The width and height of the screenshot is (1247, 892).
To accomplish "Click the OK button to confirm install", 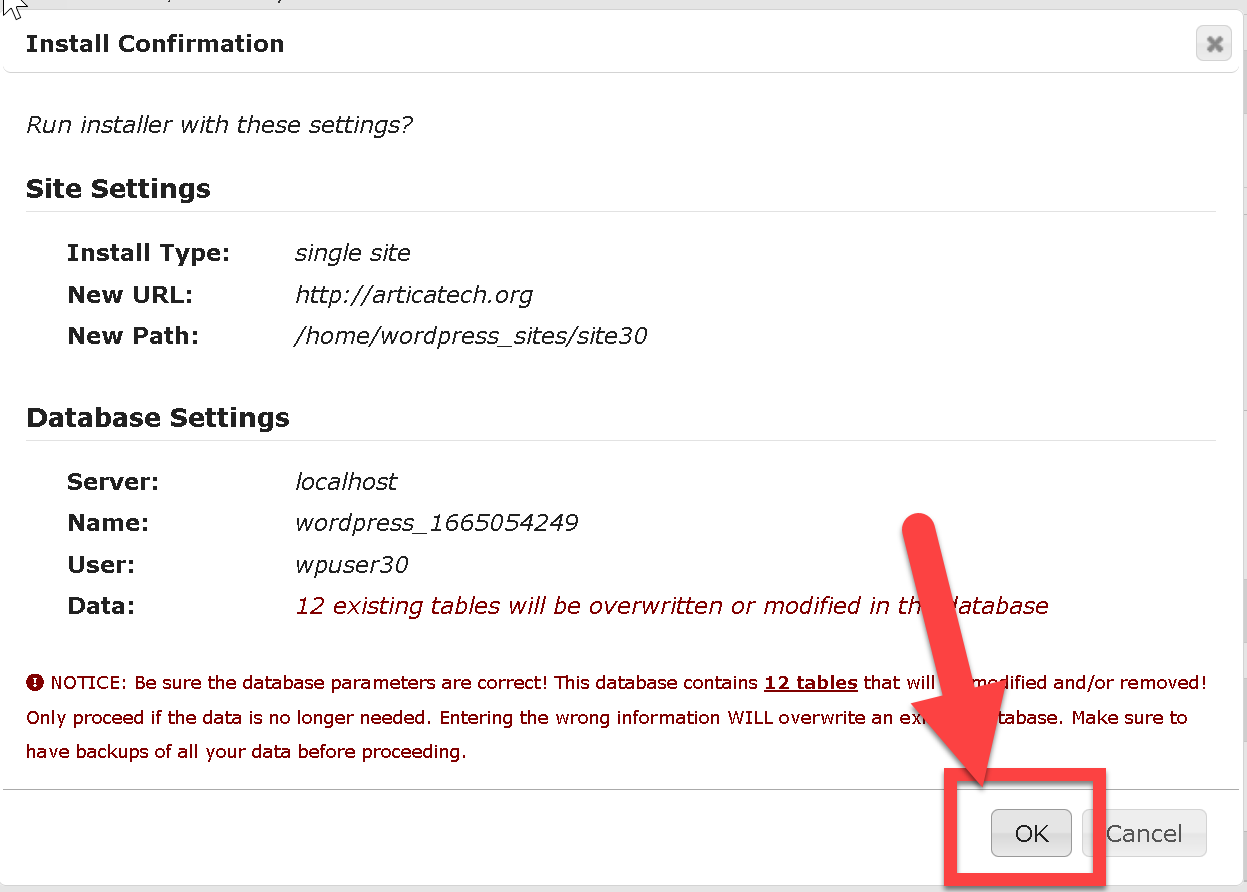I will point(1031,833).
